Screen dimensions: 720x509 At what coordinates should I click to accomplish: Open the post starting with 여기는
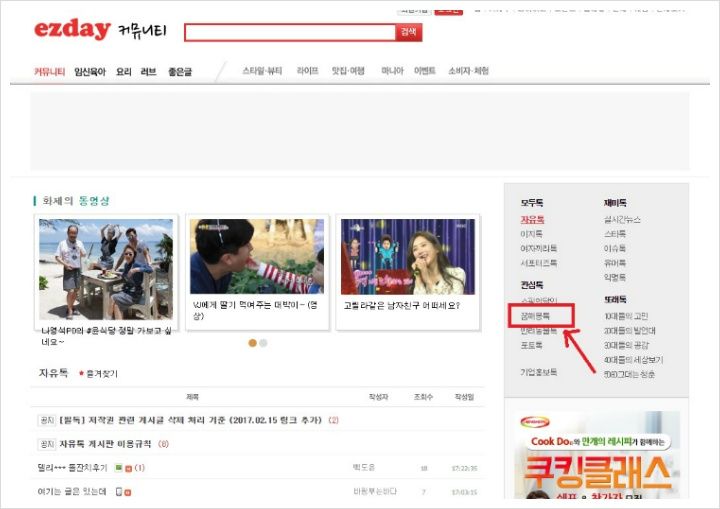point(72,492)
